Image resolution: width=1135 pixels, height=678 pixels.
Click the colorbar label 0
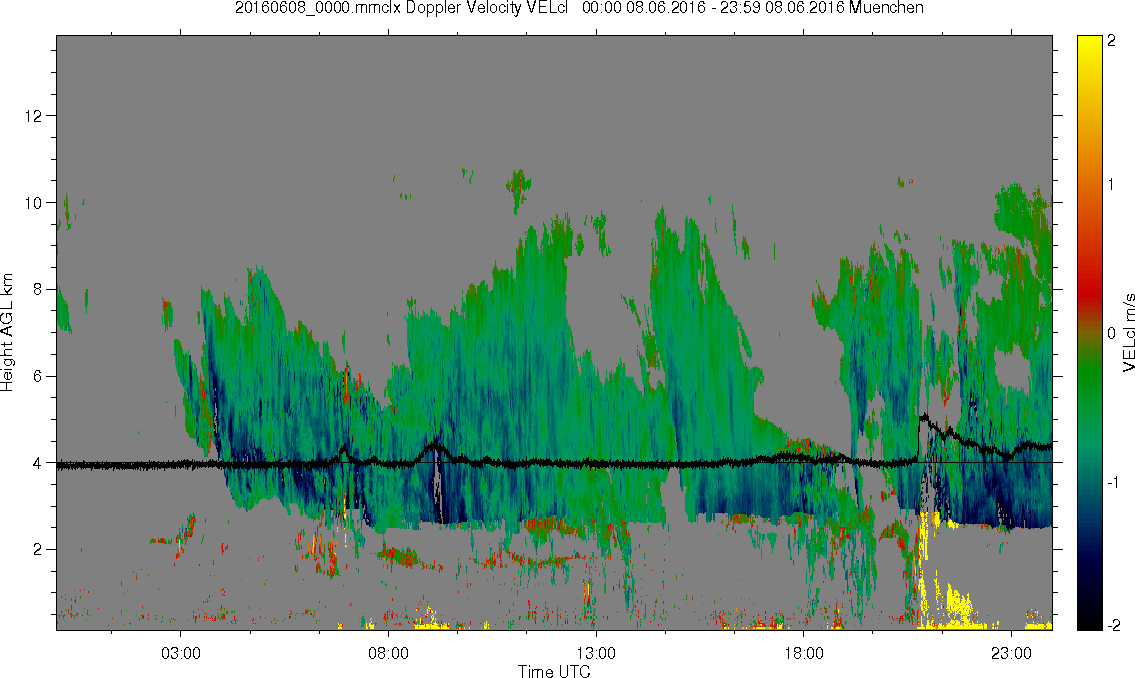point(1111,334)
